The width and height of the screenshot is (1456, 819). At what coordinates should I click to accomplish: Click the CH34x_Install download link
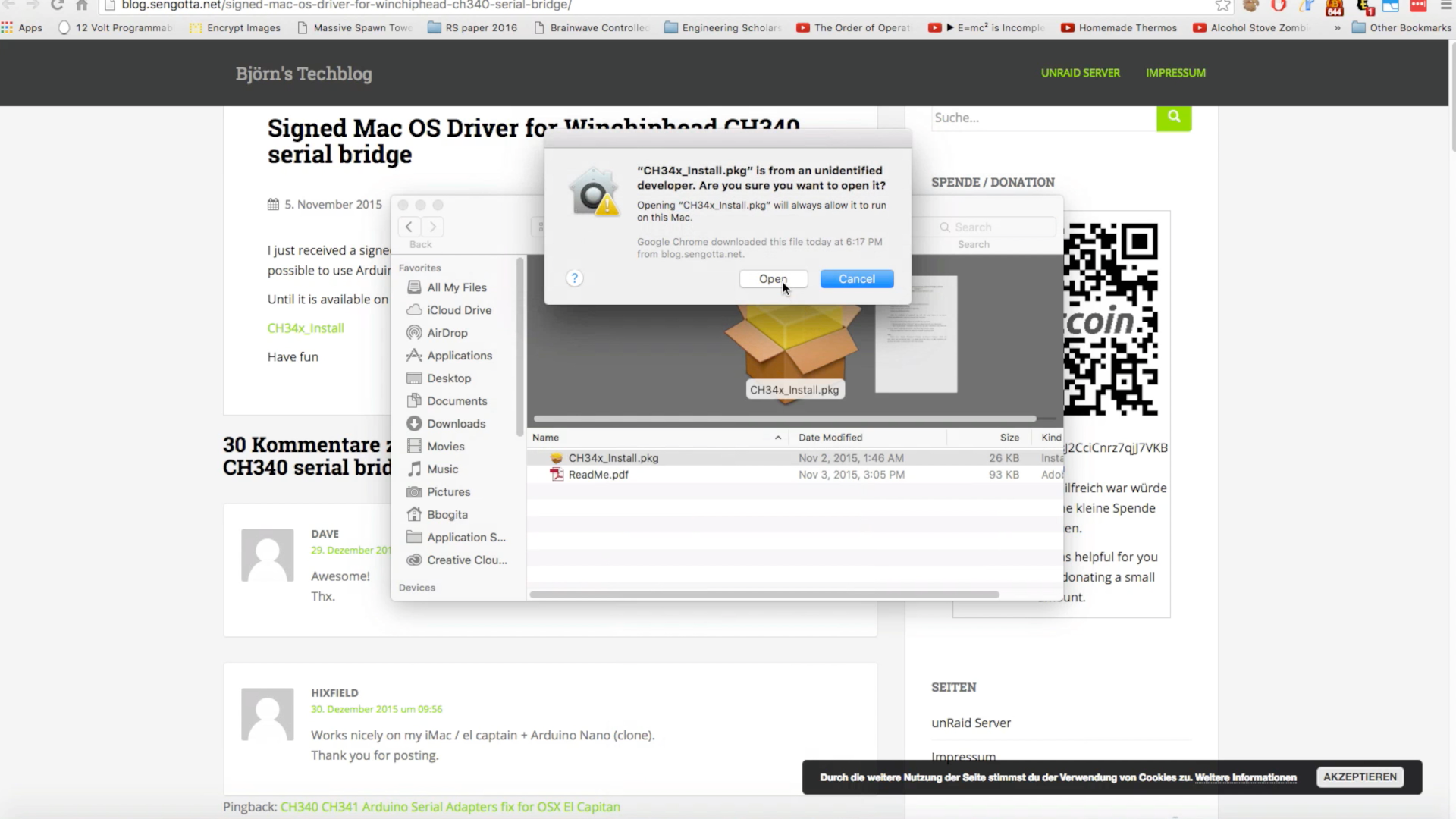(x=306, y=328)
